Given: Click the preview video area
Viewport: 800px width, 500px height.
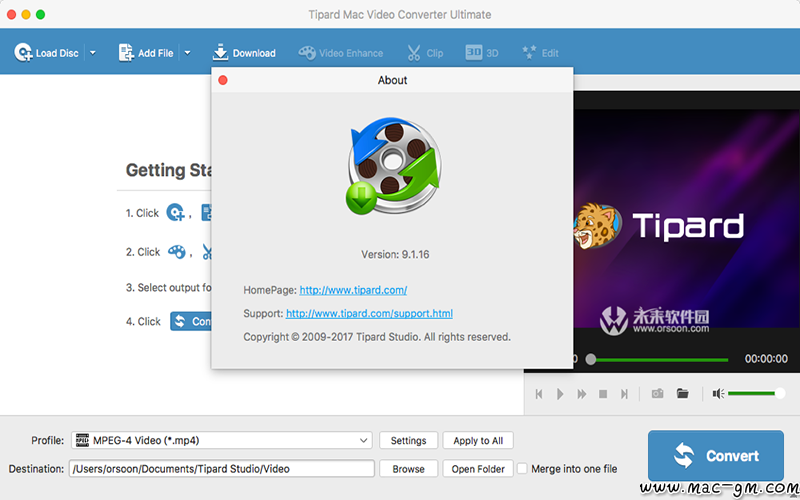Looking at the screenshot, I should (686, 219).
